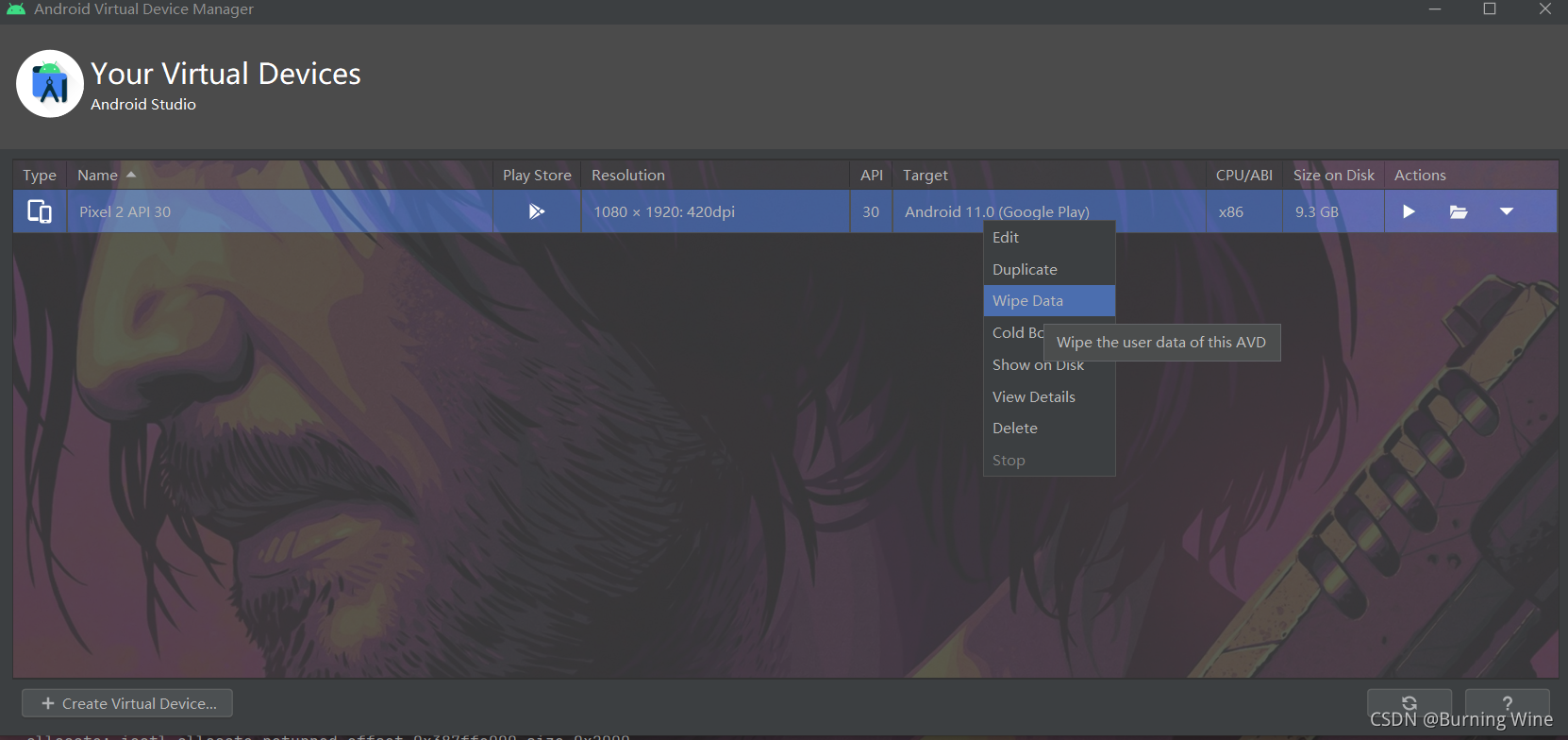Click the 9.3 GB size cell

pyautogui.click(x=1334, y=211)
